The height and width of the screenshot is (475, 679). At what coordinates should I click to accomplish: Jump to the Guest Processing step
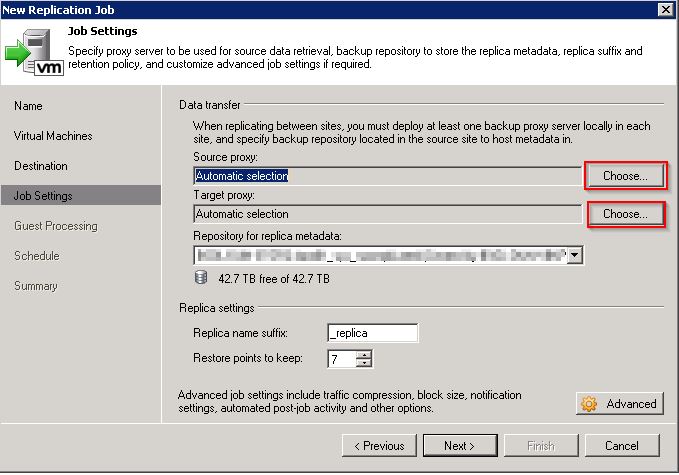(x=56, y=226)
